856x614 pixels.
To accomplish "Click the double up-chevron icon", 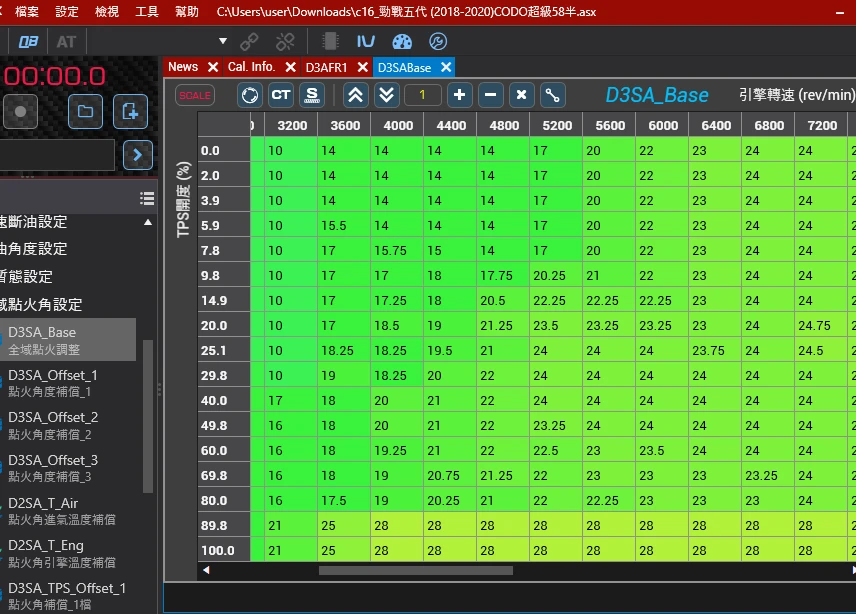I will click(x=355, y=95).
